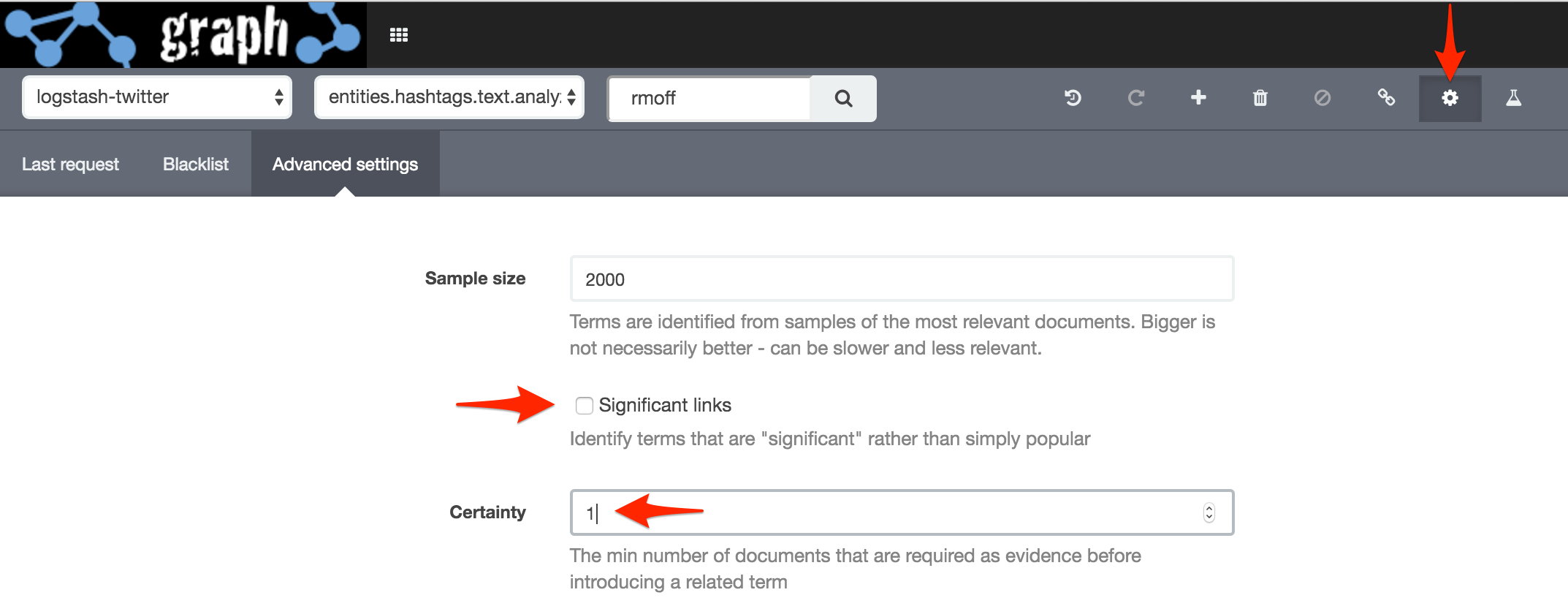Click the Certainty field stepper arrows
1568x606 pixels.
1209,512
